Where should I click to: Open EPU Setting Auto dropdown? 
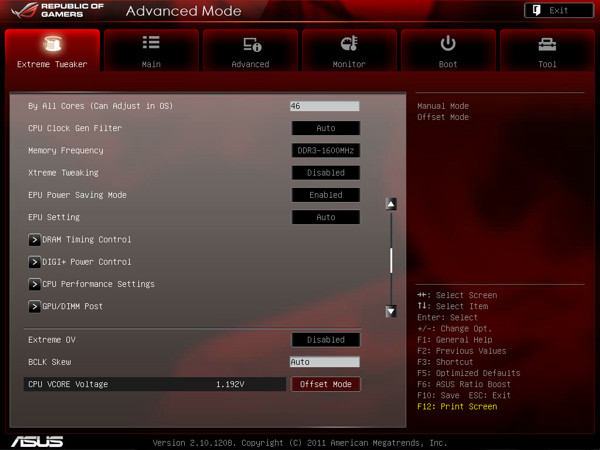click(326, 217)
